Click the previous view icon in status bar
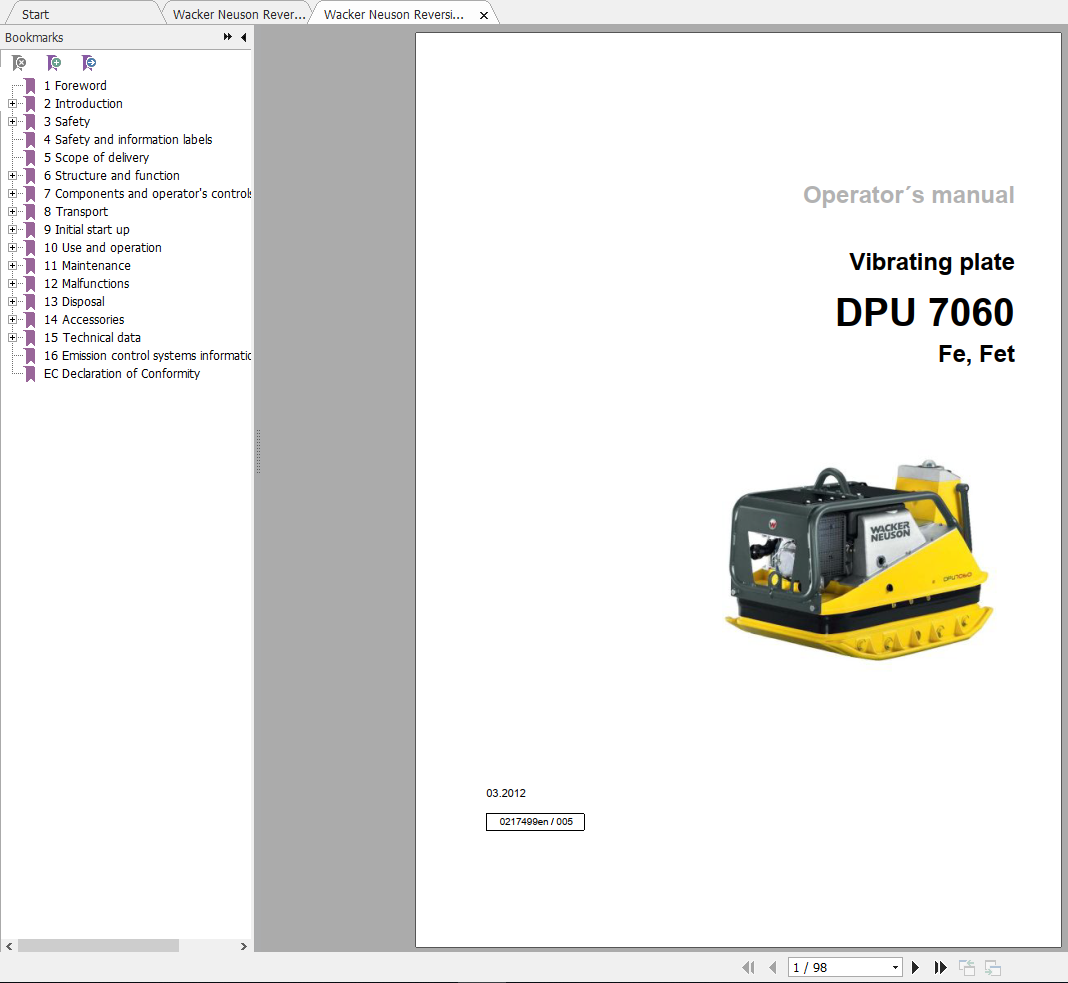Screen dimensions: 1068x983 pos(967,967)
